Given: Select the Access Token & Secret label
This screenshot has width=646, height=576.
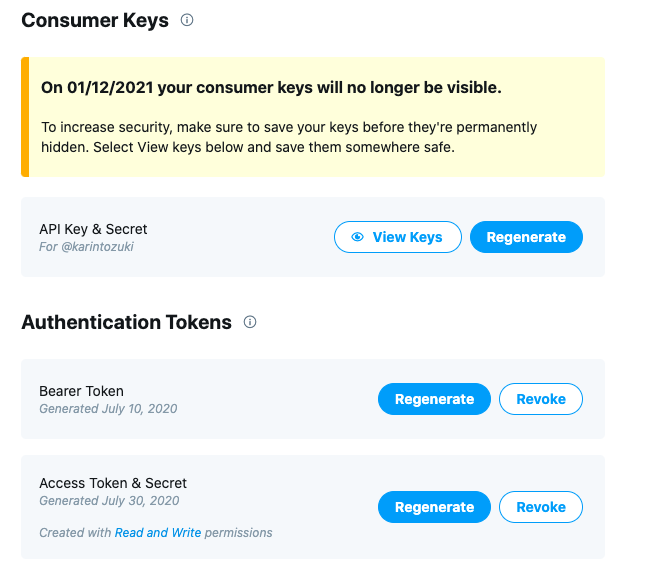Looking at the screenshot, I should coord(113,483).
